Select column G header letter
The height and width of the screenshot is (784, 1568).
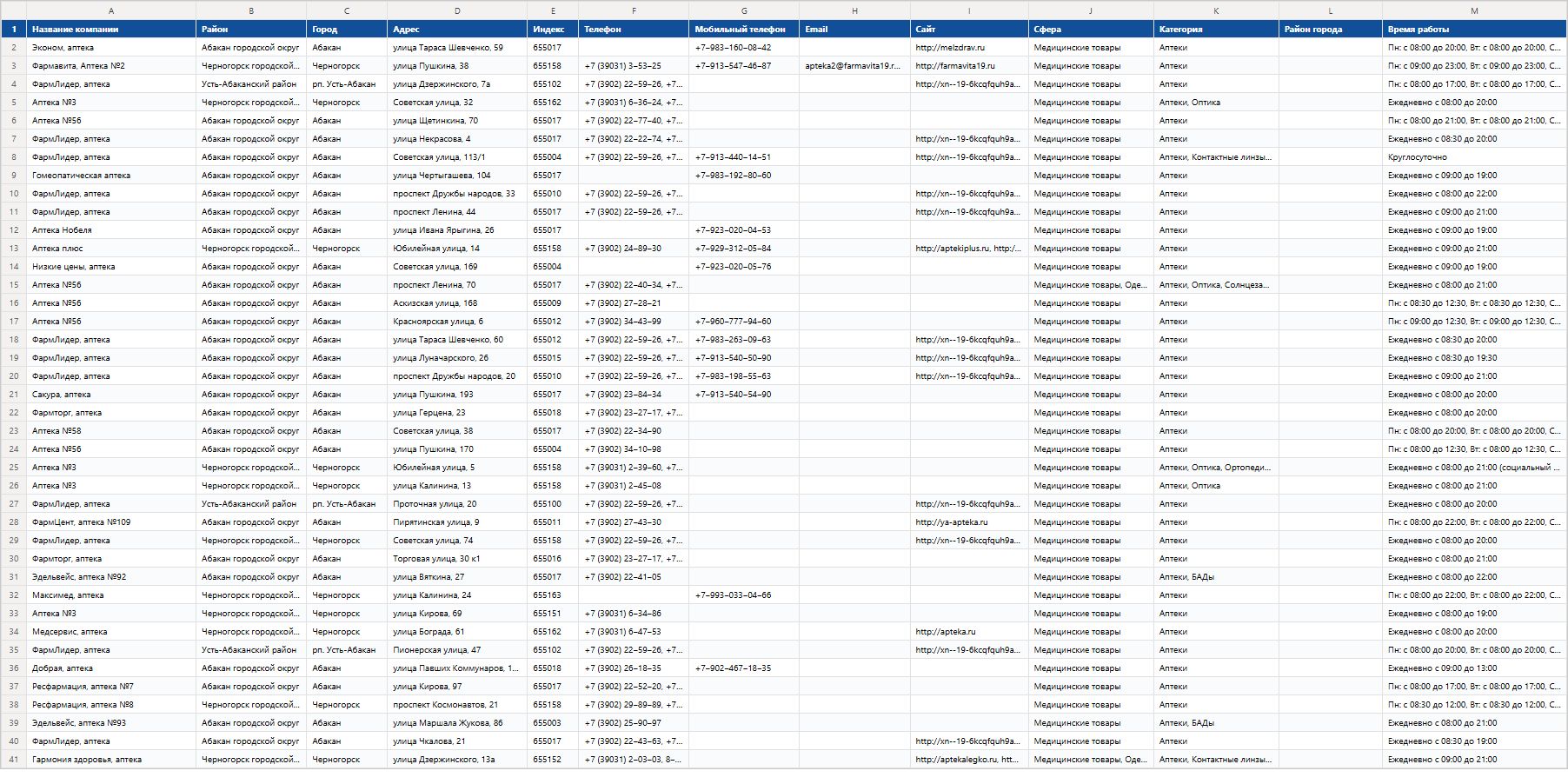[744, 10]
